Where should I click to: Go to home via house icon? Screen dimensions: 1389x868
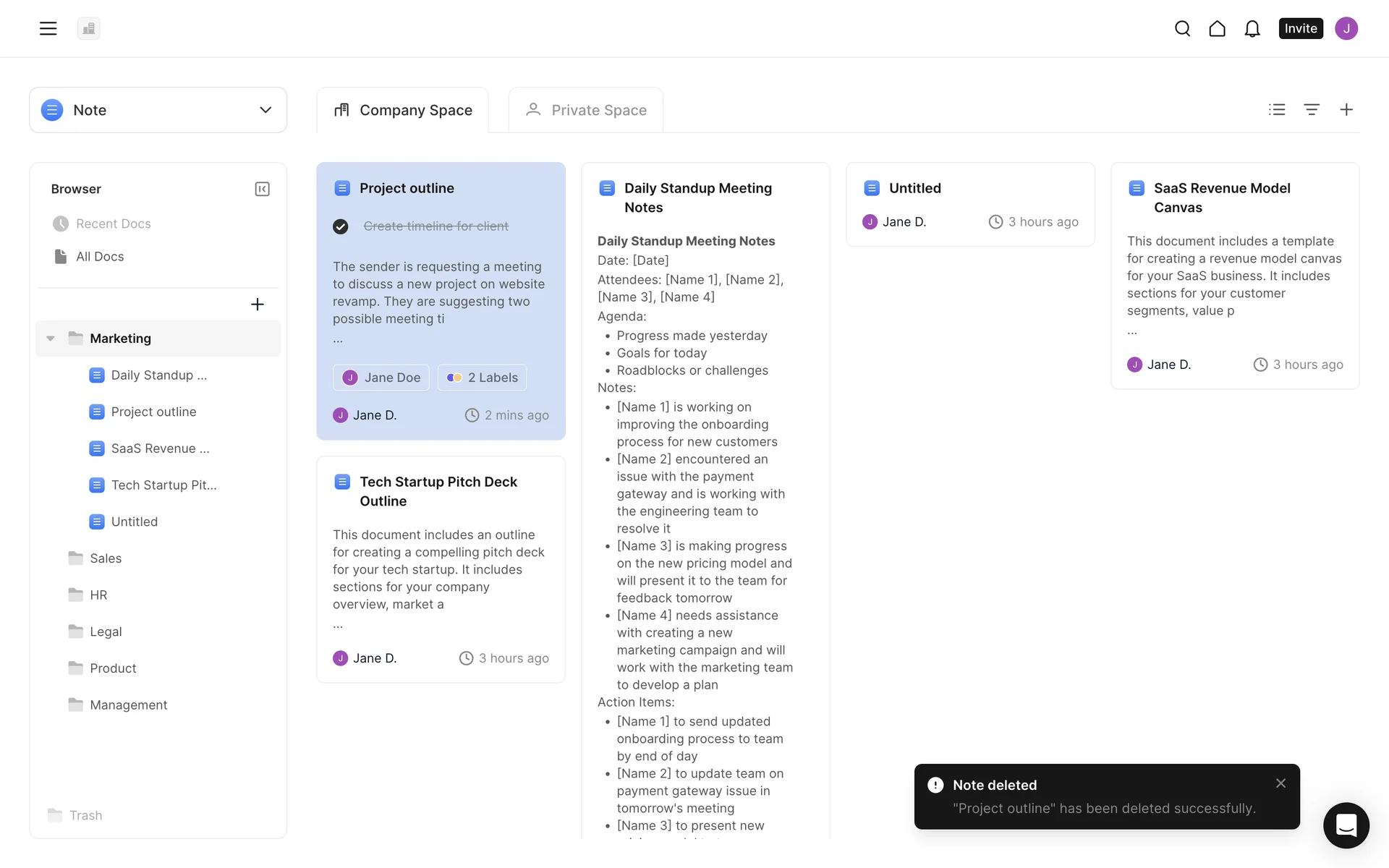coord(1217,28)
